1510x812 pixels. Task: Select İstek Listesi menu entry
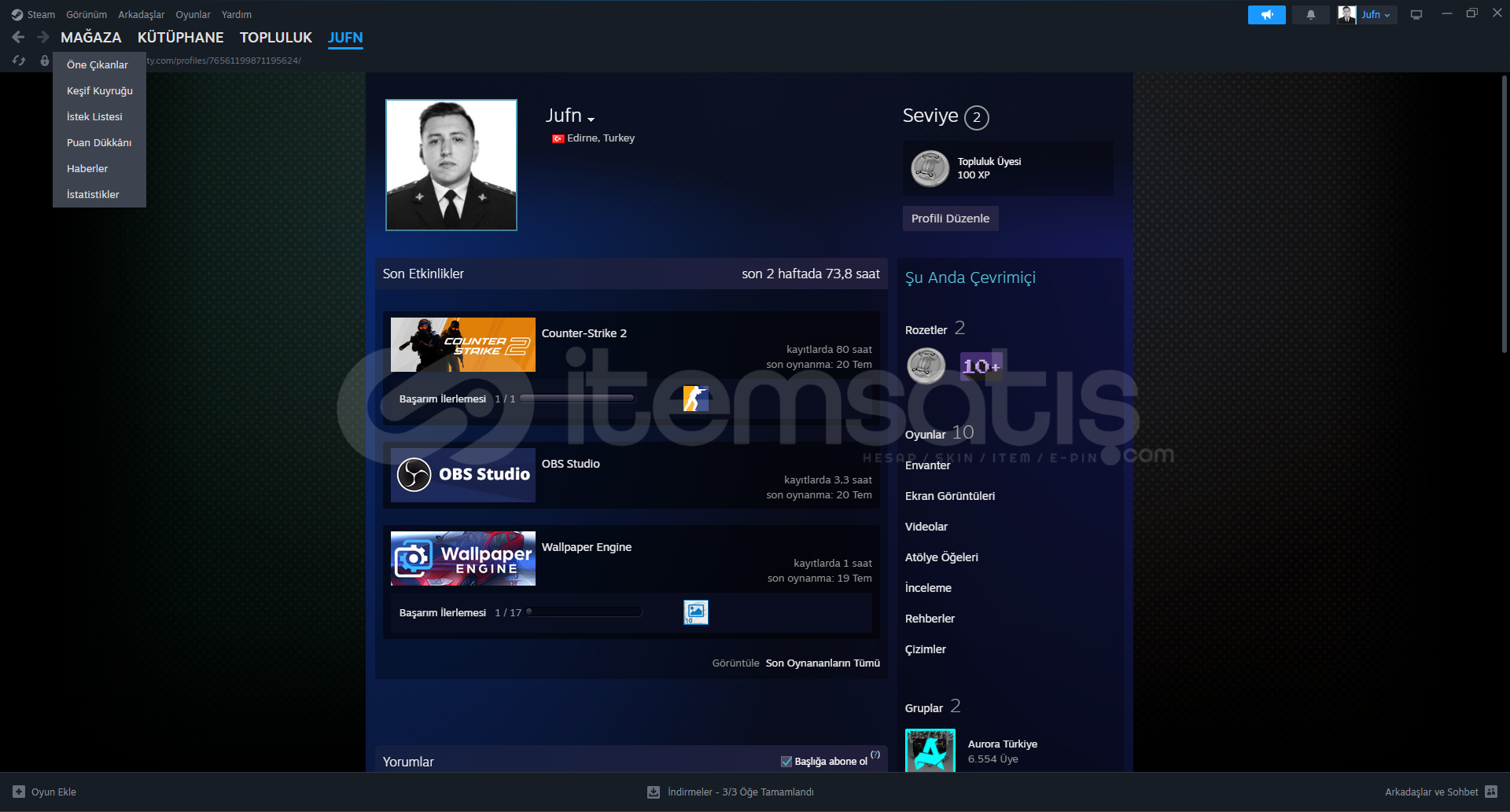(x=99, y=116)
